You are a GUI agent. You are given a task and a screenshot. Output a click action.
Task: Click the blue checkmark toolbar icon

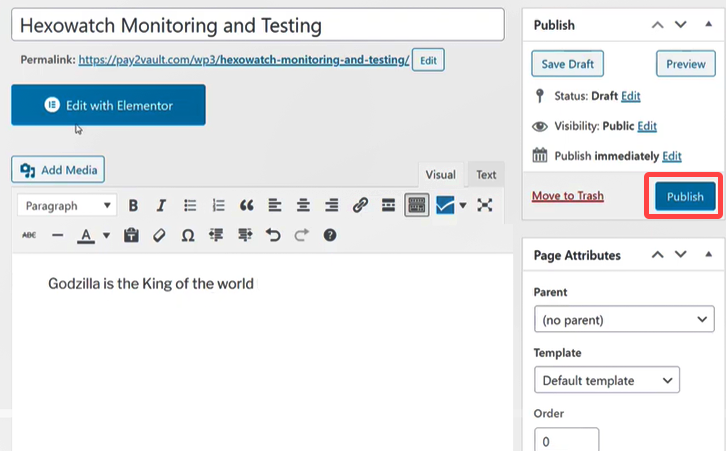point(445,205)
